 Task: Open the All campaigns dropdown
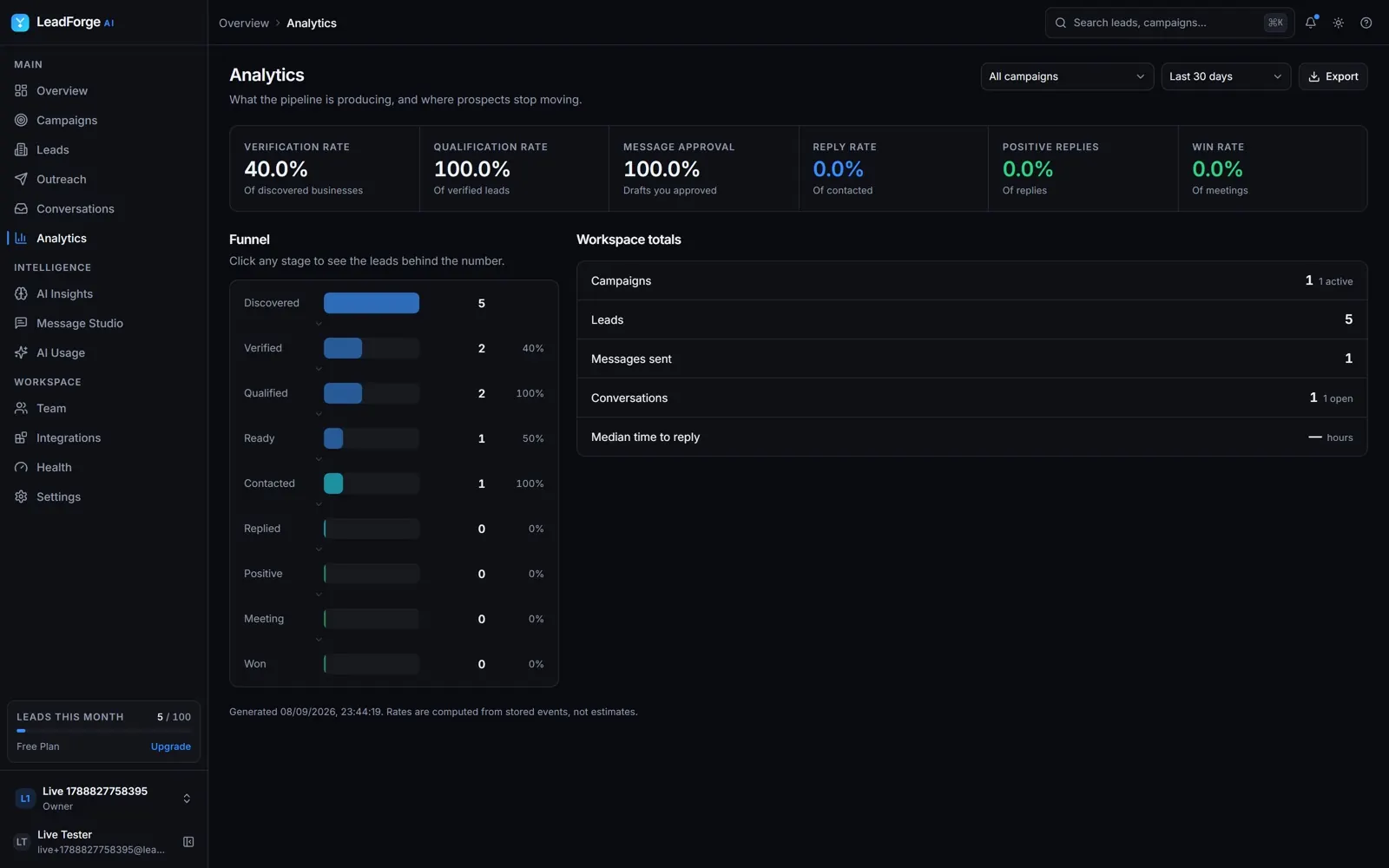(x=1067, y=76)
